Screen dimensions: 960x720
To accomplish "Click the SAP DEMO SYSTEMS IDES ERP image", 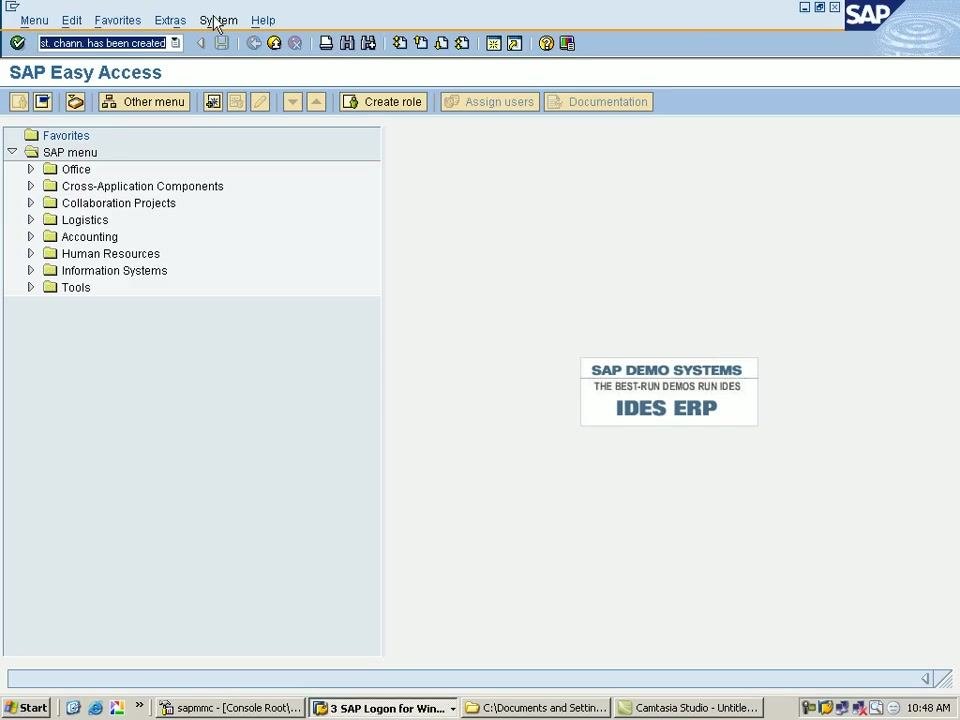I will [669, 391].
